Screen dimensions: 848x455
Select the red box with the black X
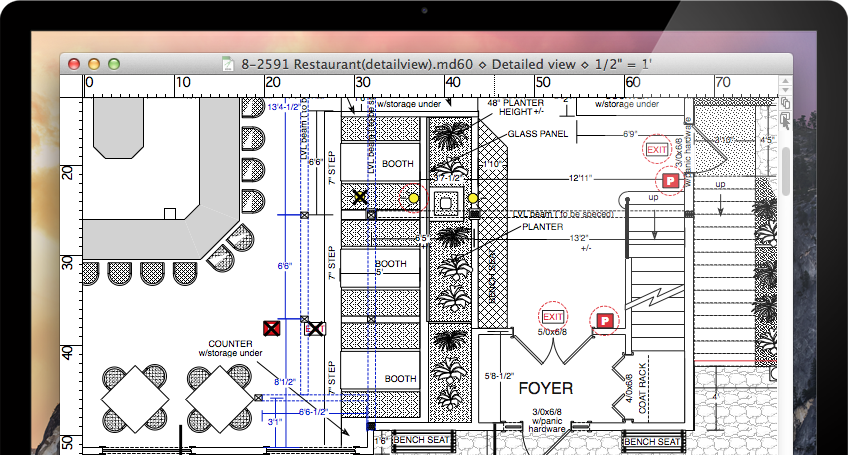point(270,328)
